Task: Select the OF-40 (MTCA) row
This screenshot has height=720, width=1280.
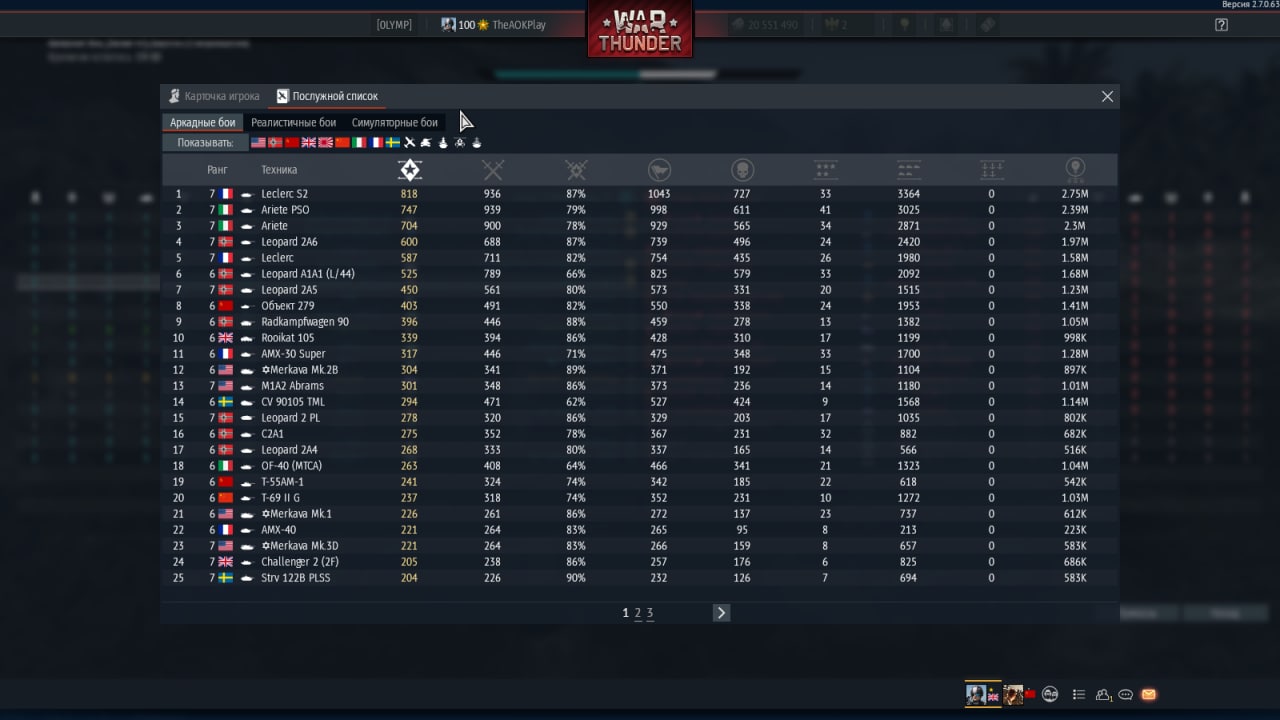Action: (639, 466)
